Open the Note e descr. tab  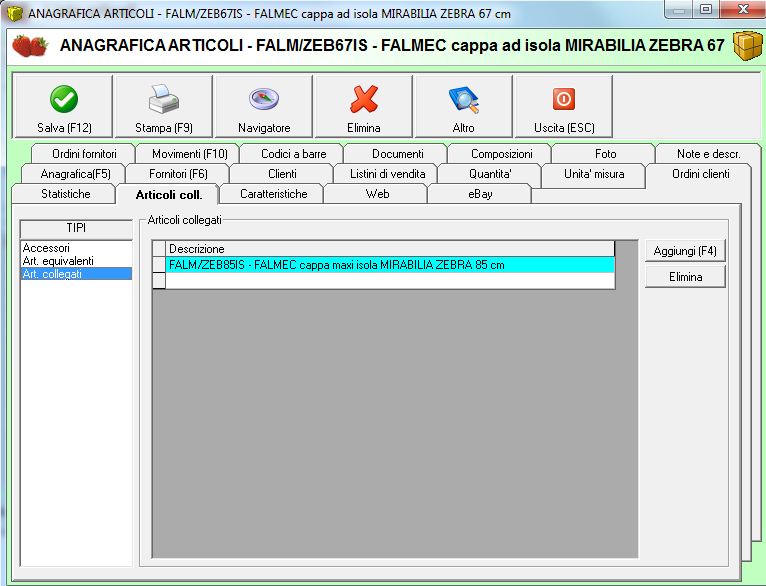tap(708, 154)
